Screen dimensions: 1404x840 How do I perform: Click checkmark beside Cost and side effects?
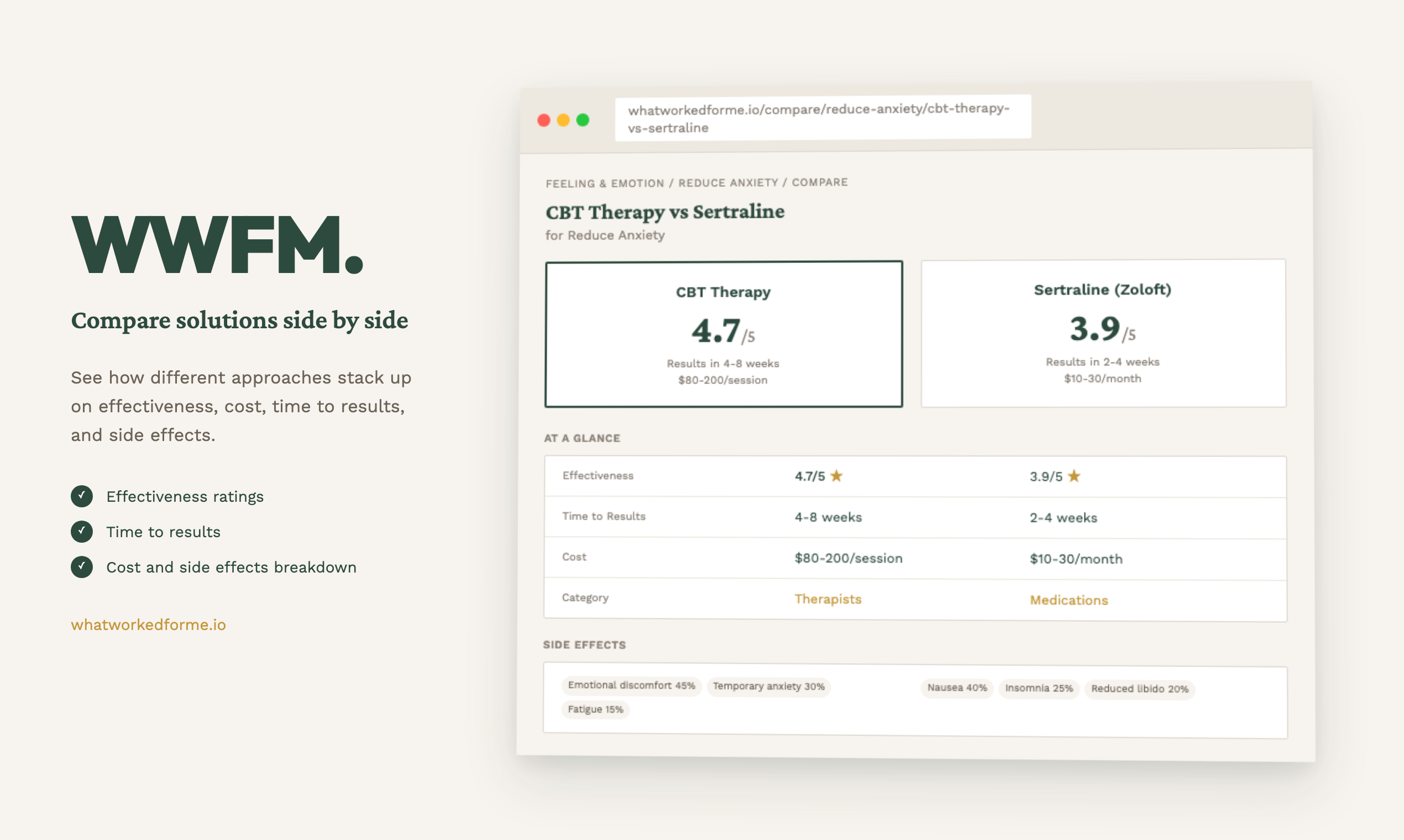81,566
